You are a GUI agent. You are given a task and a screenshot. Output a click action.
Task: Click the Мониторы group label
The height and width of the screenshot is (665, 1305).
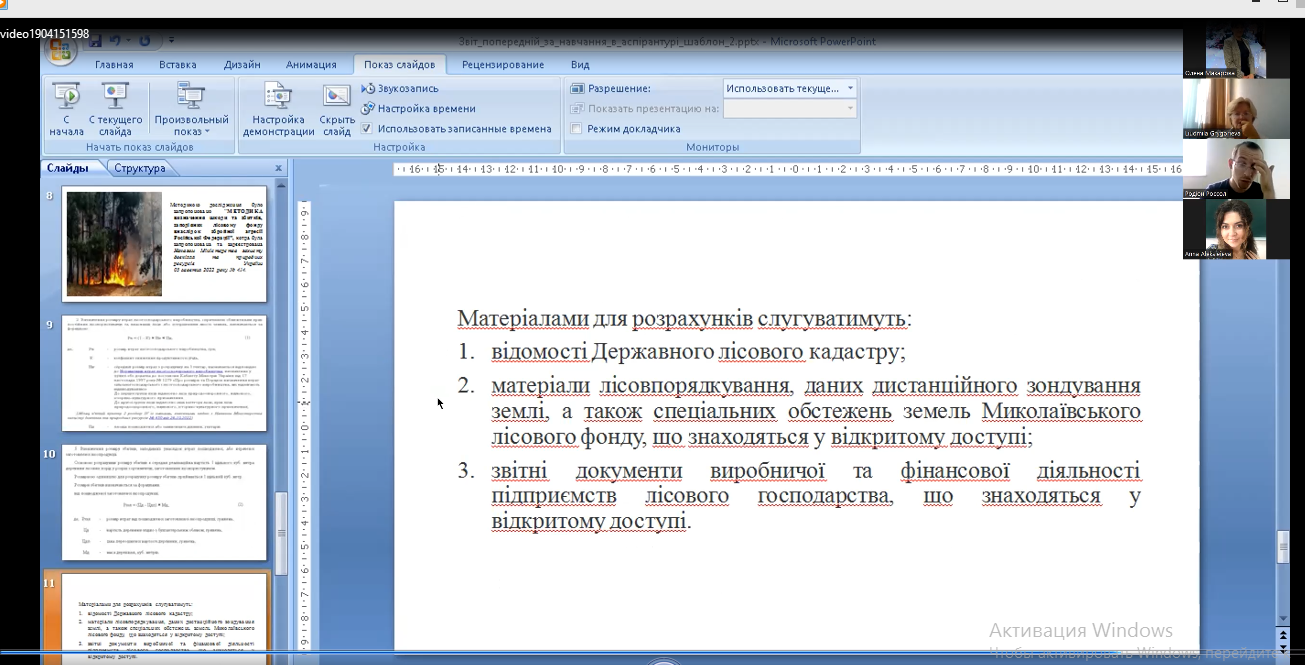[712, 147]
